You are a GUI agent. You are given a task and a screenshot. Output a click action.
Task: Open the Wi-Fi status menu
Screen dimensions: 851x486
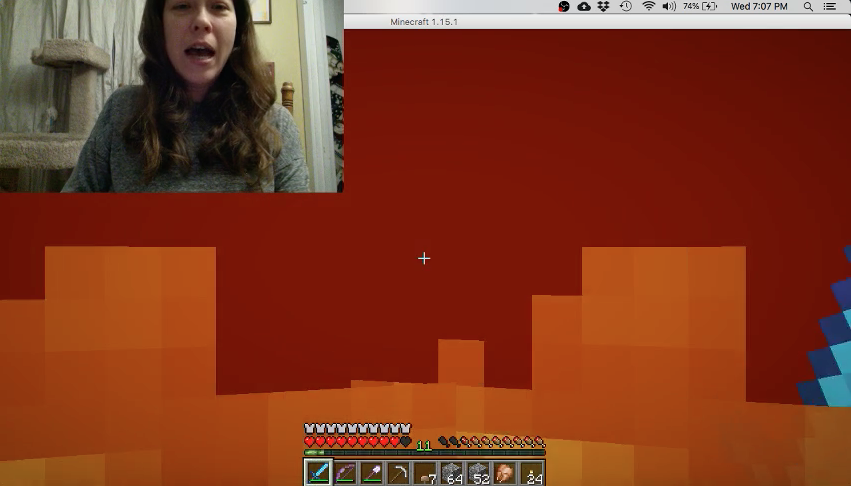point(648,7)
